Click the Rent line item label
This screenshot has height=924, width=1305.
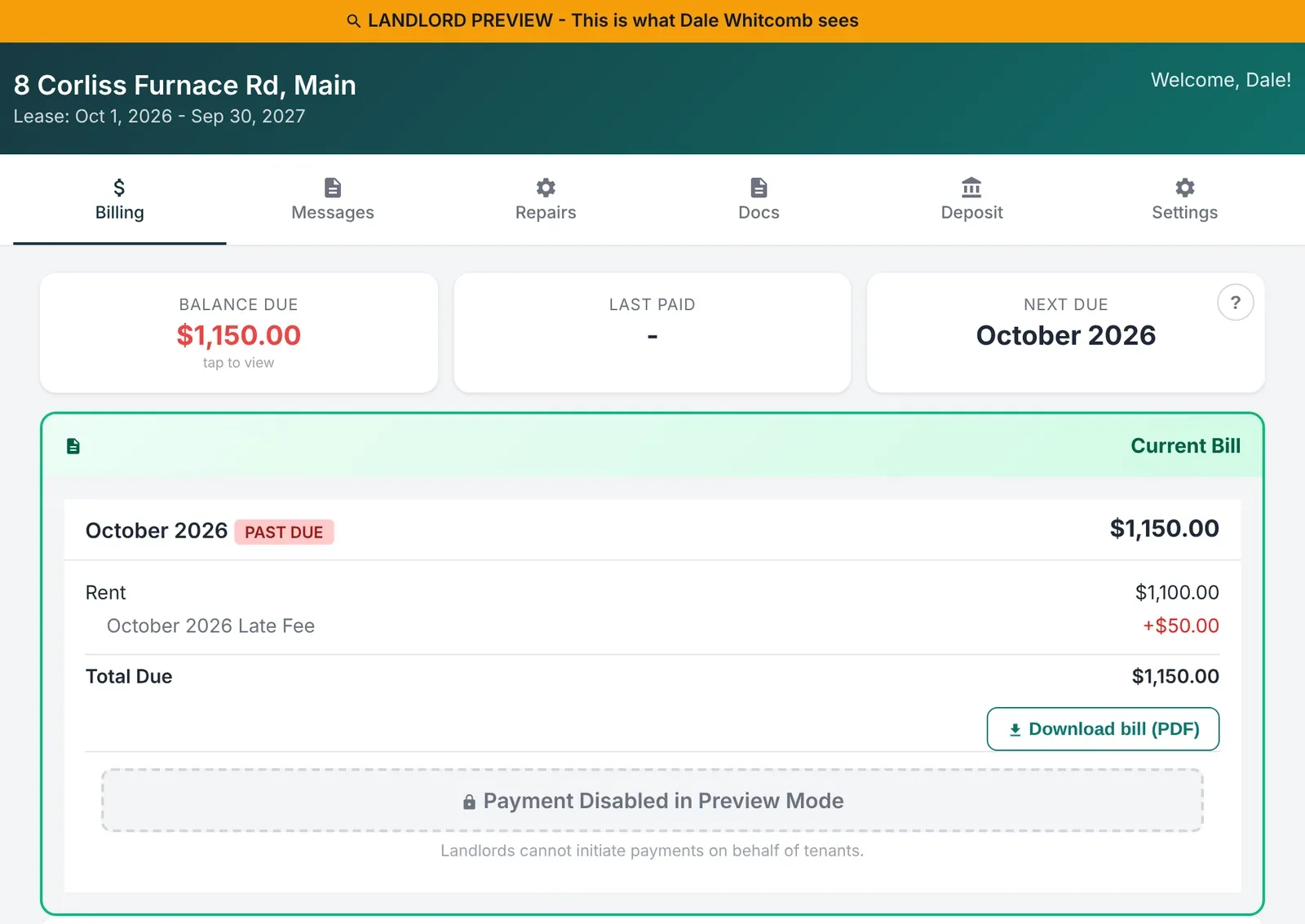coord(106,593)
